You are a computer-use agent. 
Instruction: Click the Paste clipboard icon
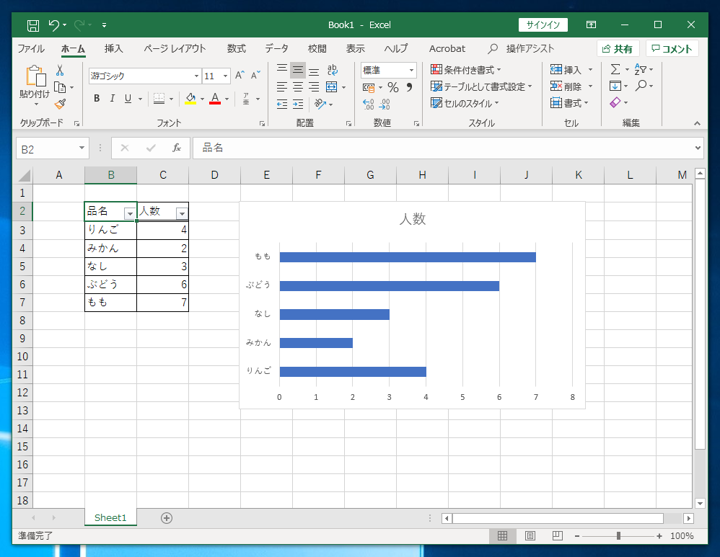pos(36,76)
